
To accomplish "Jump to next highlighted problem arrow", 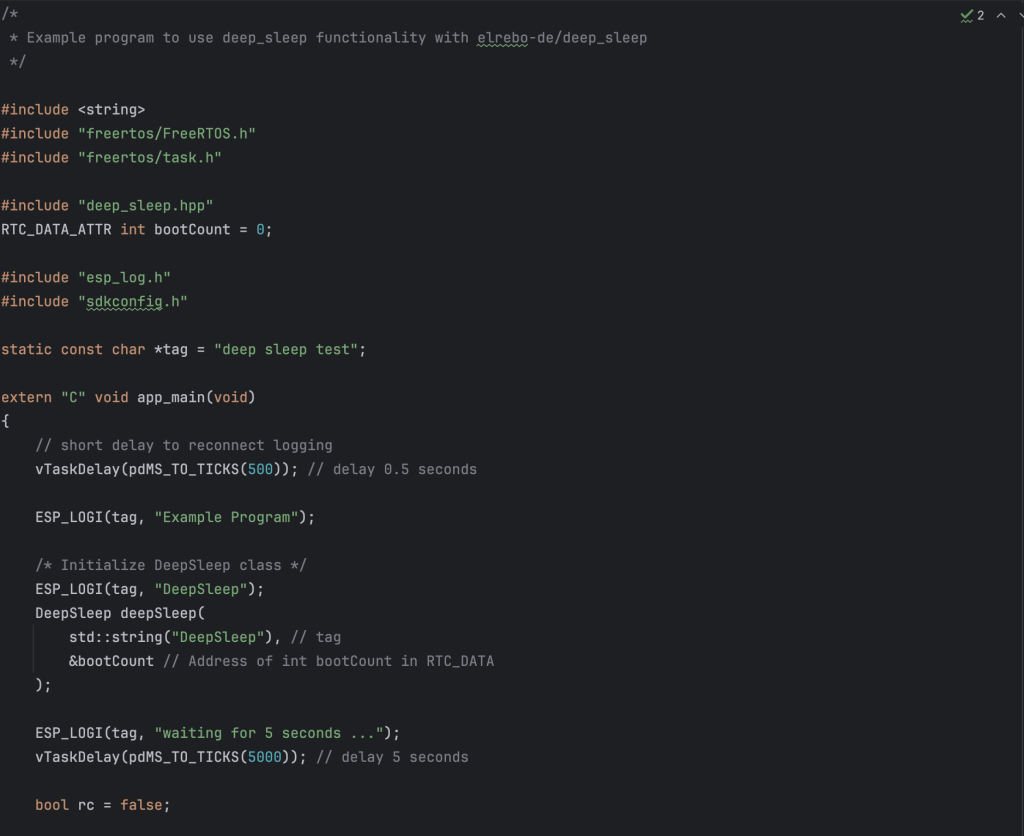I will 1017,15.
